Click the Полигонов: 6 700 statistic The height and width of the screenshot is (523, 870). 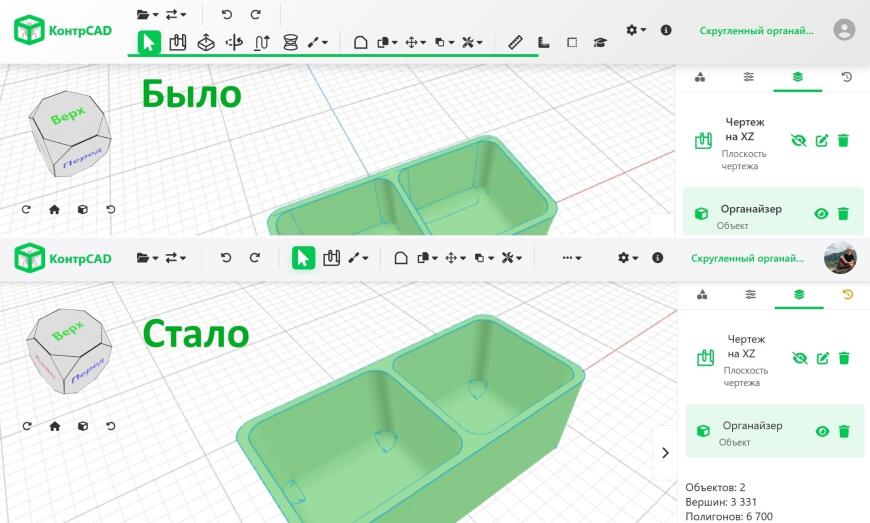(729, 516)
